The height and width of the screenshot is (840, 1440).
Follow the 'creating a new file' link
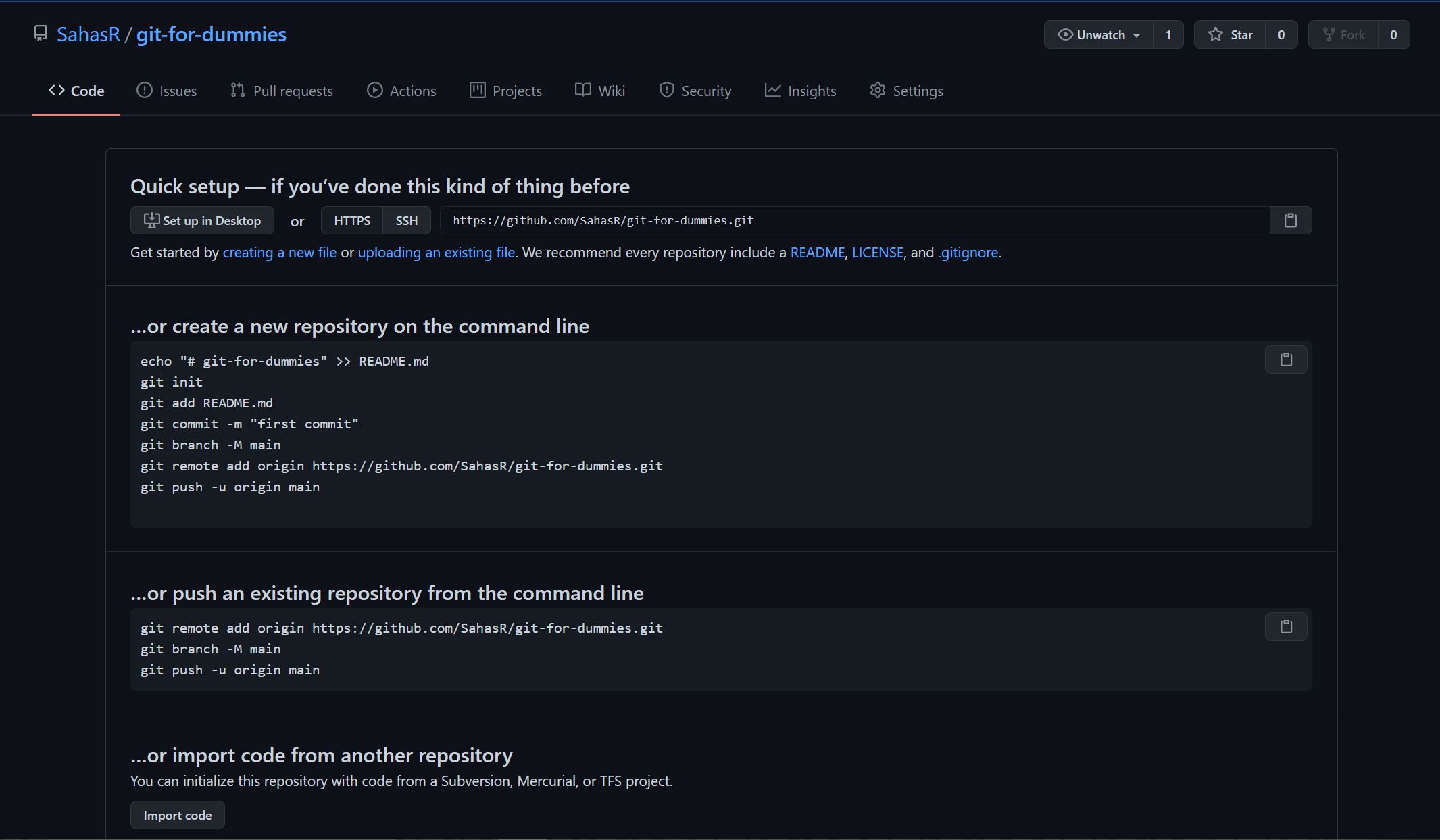pyautogui.click(x=279, y=252)
